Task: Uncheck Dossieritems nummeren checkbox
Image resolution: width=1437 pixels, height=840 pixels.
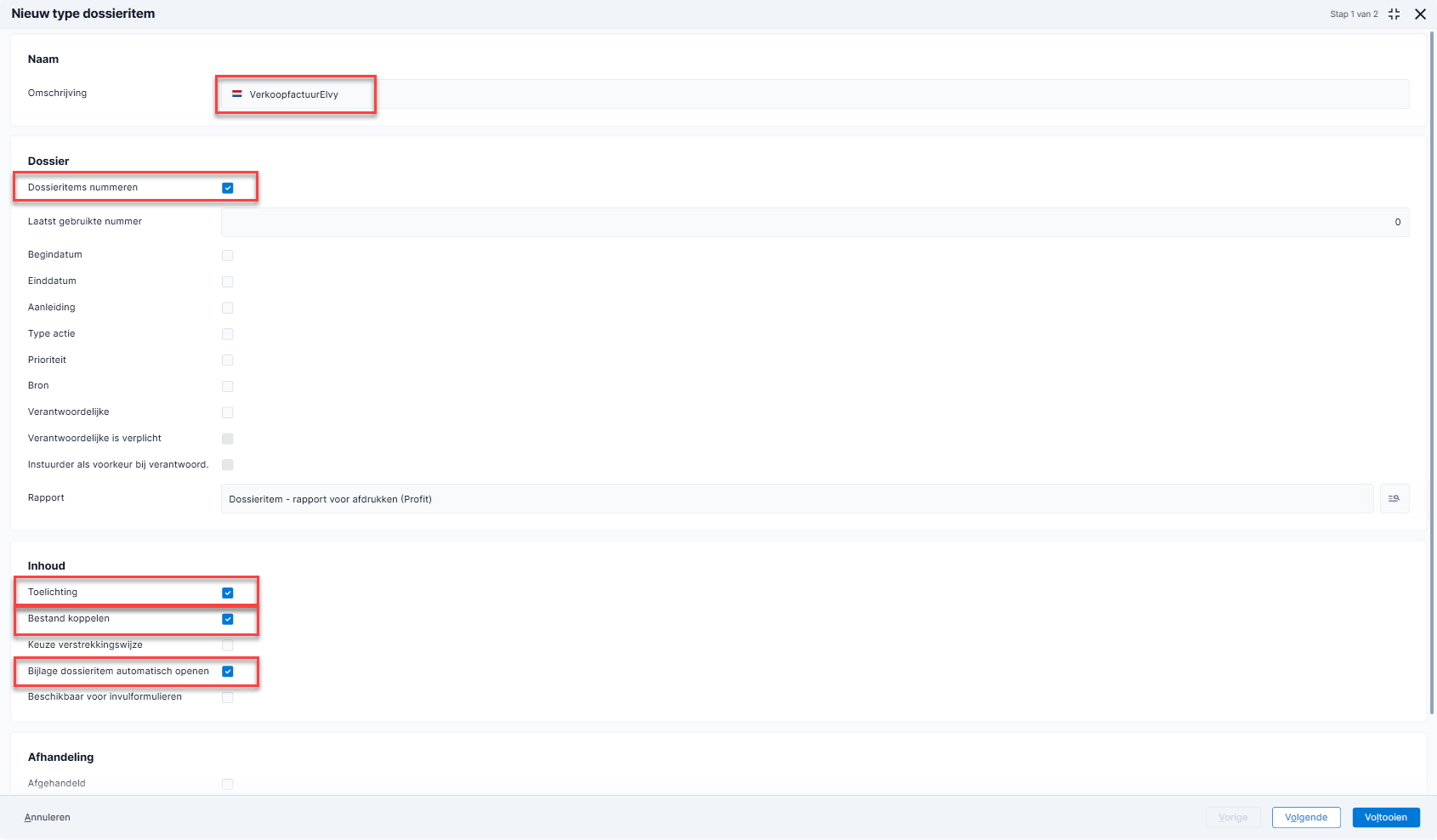Action: 228,188
